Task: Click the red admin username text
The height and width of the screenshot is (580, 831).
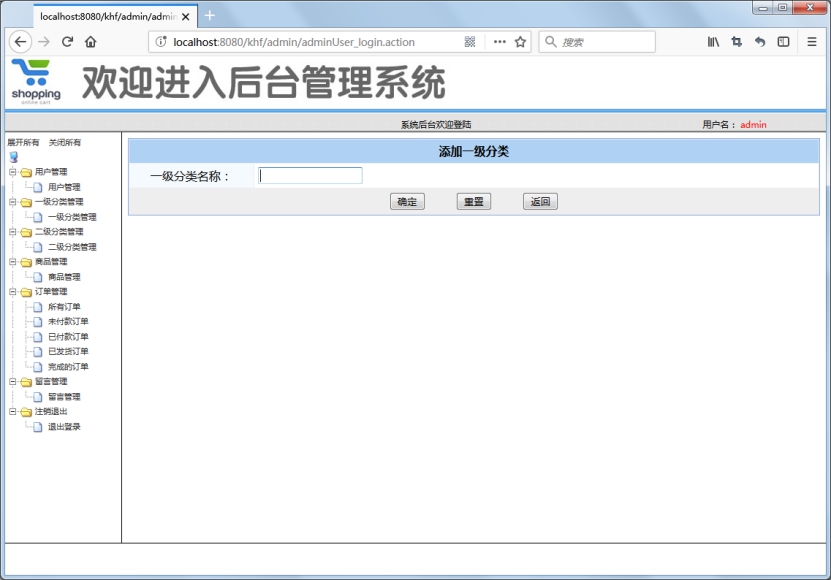Action: 753,125
